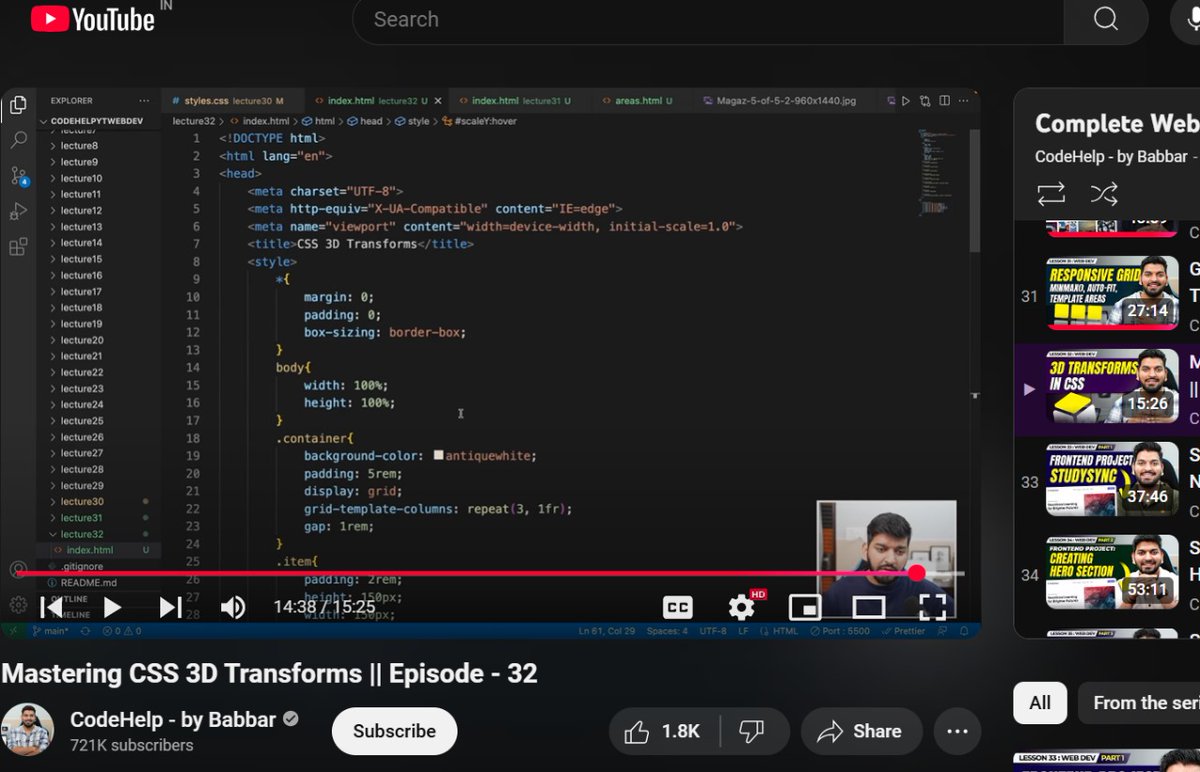1200x772 pixels.
Task: Share the video
Action: (860, 732)
